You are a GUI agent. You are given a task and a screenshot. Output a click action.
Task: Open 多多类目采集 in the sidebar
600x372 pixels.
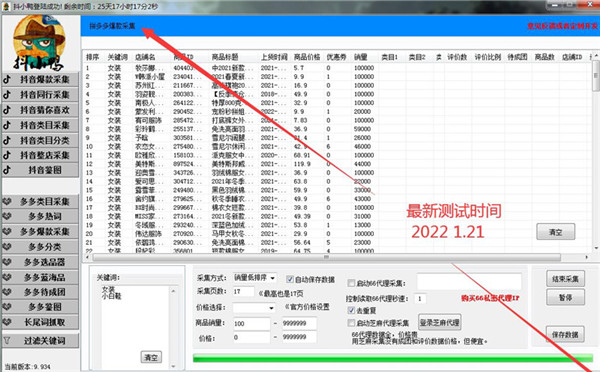[40, 202]
